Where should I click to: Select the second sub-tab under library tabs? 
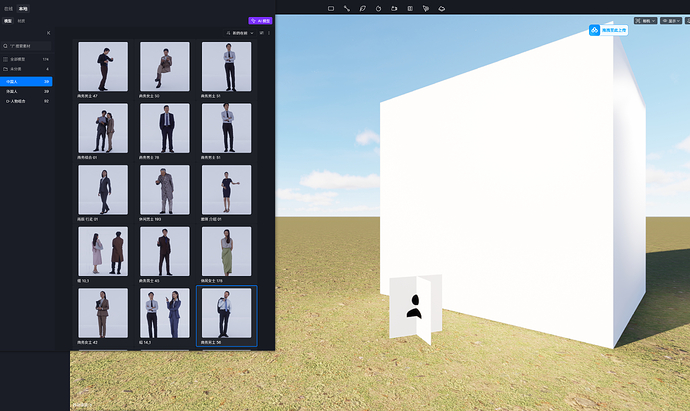tap(22, 20)
